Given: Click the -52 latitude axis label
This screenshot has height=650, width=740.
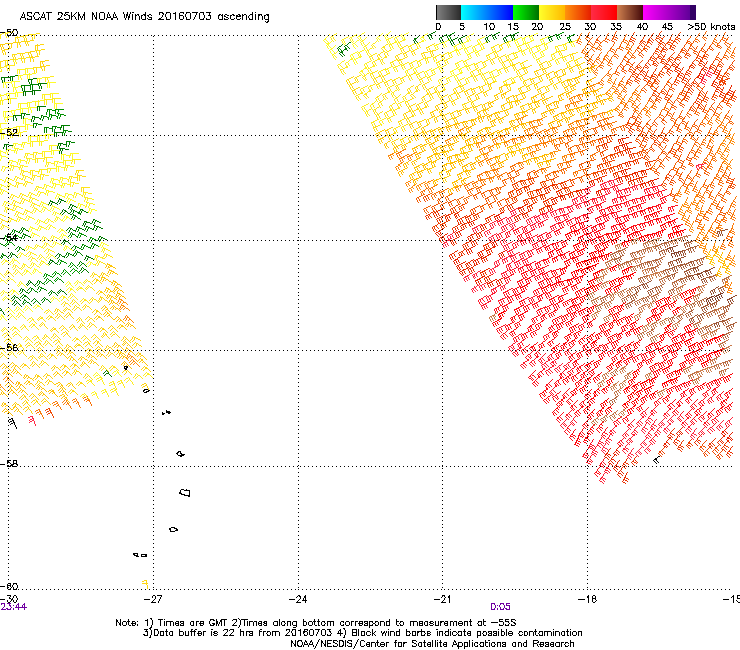Looking at the screenshot, I should (x=9, y=133).
